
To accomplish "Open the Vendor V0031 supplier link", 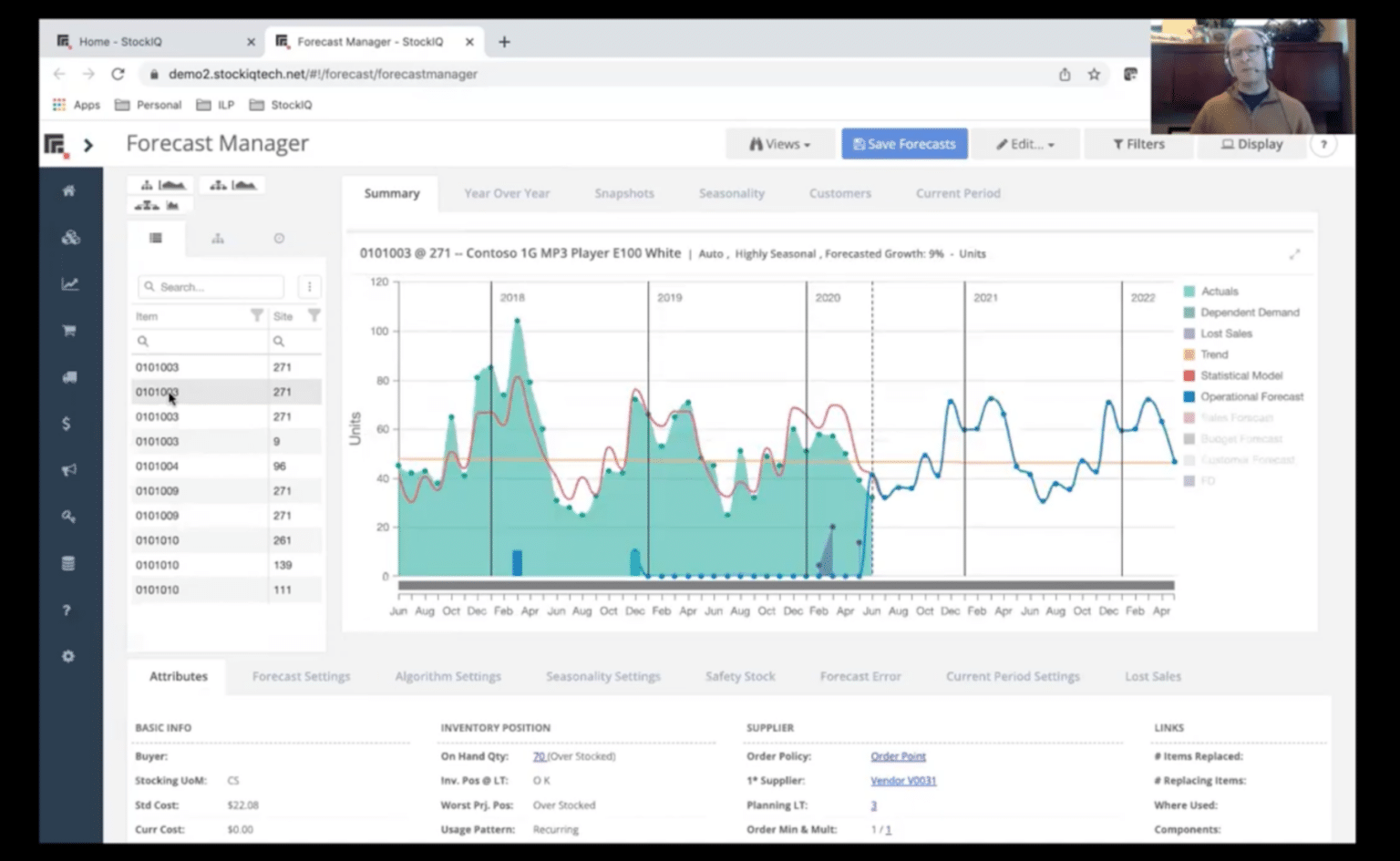I will point(902,780).
